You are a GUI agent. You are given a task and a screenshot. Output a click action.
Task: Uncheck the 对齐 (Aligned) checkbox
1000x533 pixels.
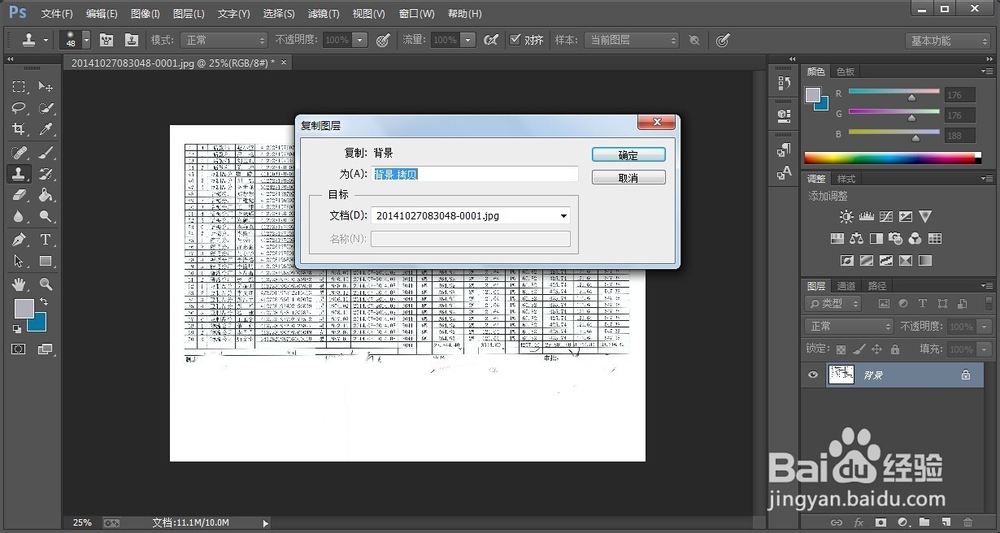515,40
